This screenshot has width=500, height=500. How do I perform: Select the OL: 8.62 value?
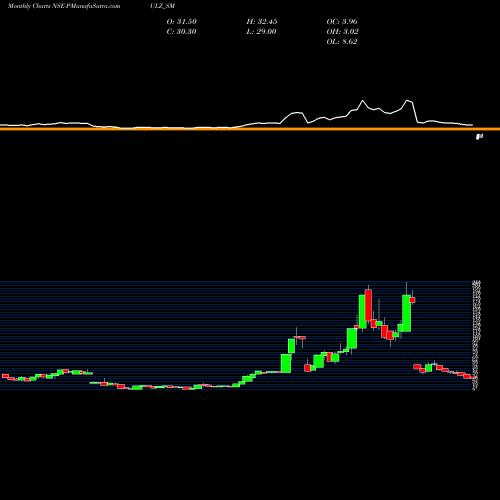342,42
